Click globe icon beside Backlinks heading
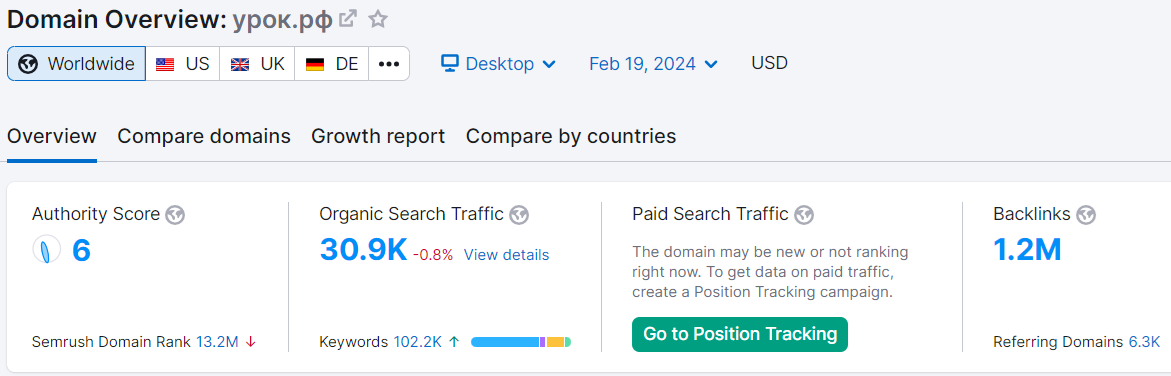The height and width of the screenshot is (376, 1171). (1087, 215)
